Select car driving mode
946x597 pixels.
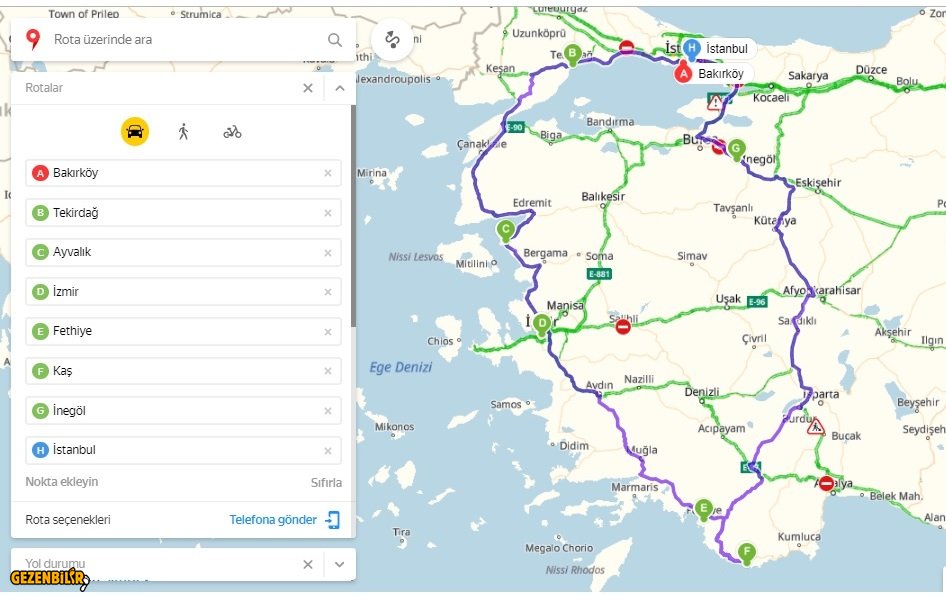coord(135,131)
